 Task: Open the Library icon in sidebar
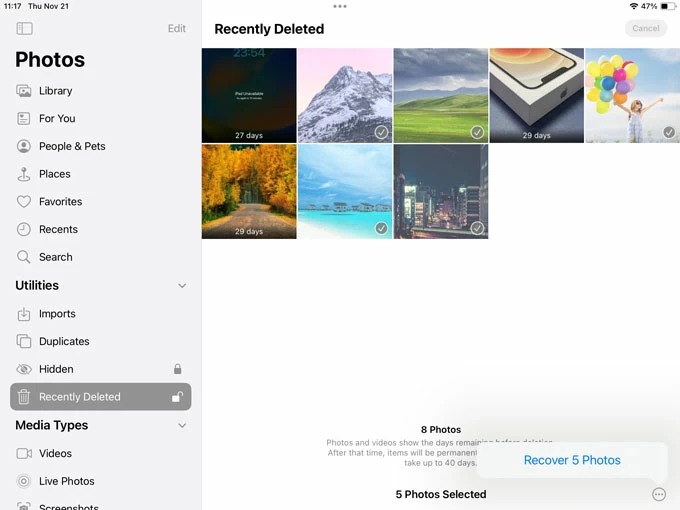[x=24, y=91]
